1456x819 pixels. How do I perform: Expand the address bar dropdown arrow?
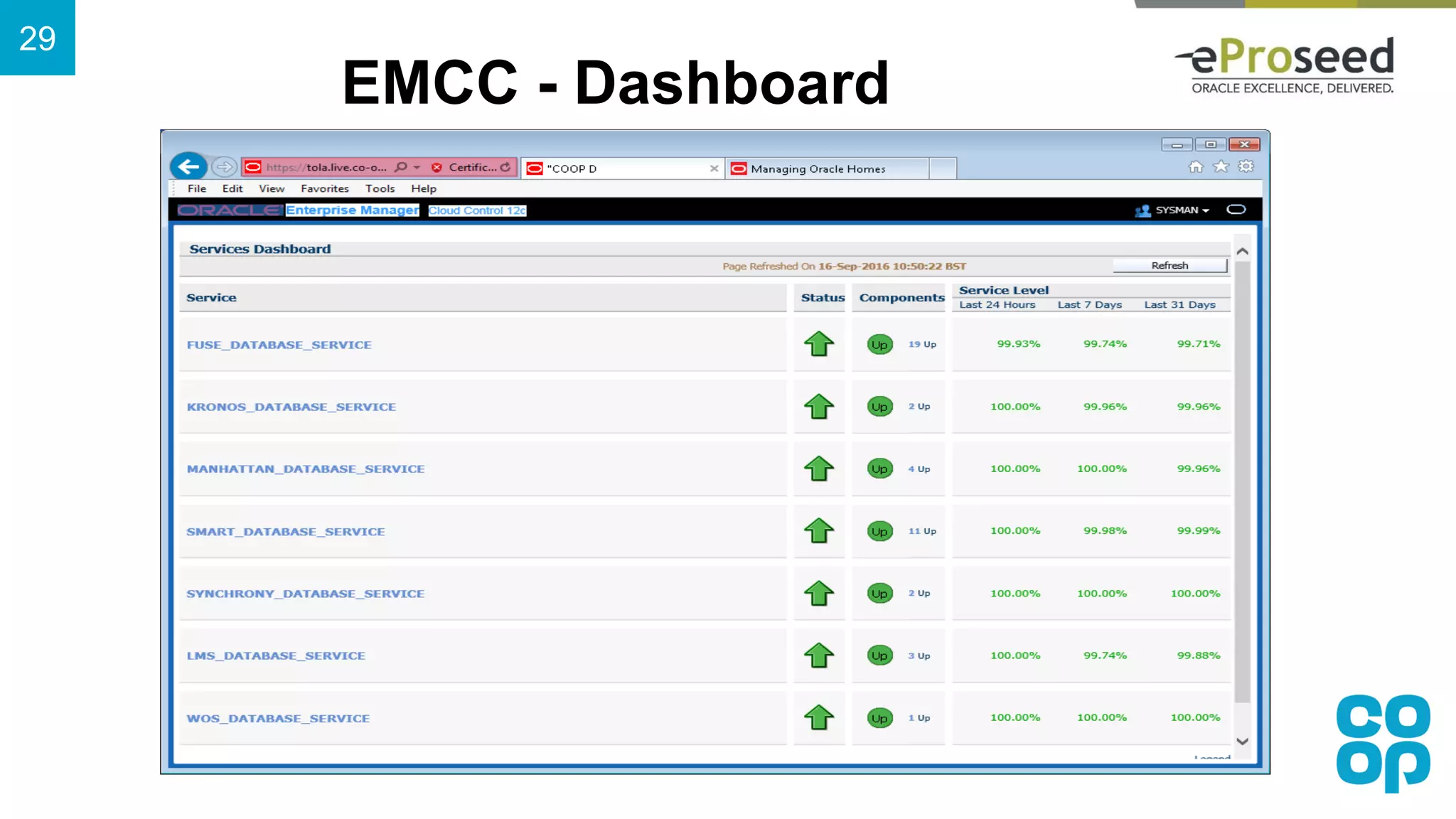click(417, 168)
